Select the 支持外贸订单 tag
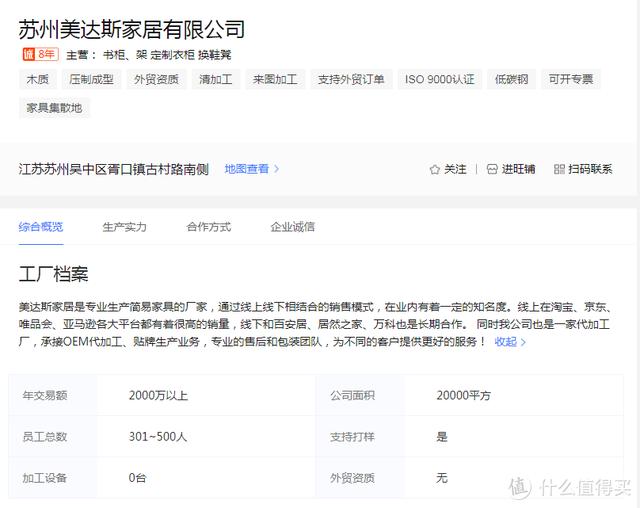This screenshot has height=508, width=640. coord(351,79)
